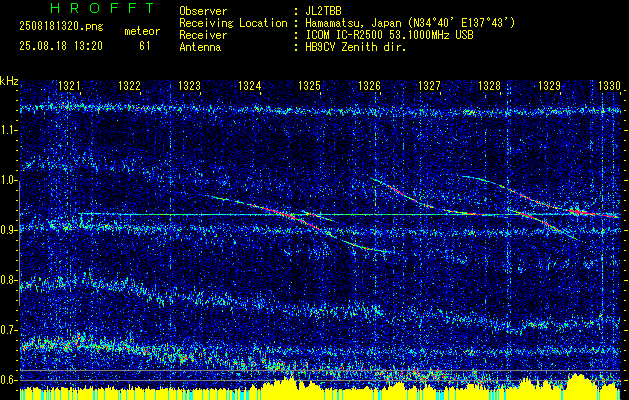
Task: Click the 1321 time marker
Action: tap(69, 85)
